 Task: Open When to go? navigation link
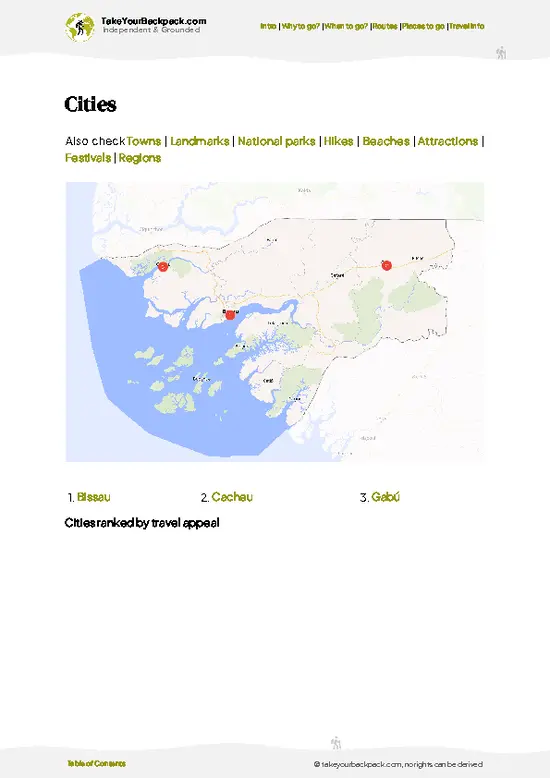pos(346,26)
